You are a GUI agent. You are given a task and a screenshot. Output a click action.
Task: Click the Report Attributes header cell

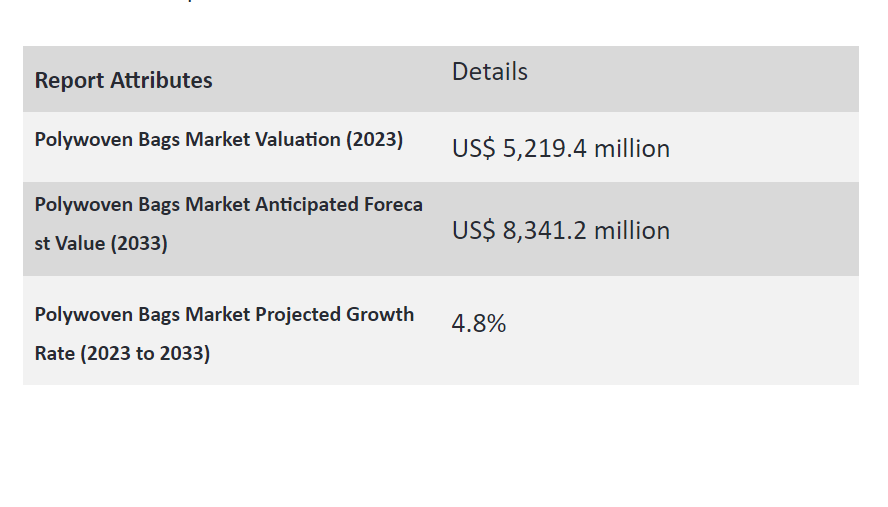point(123,80)
